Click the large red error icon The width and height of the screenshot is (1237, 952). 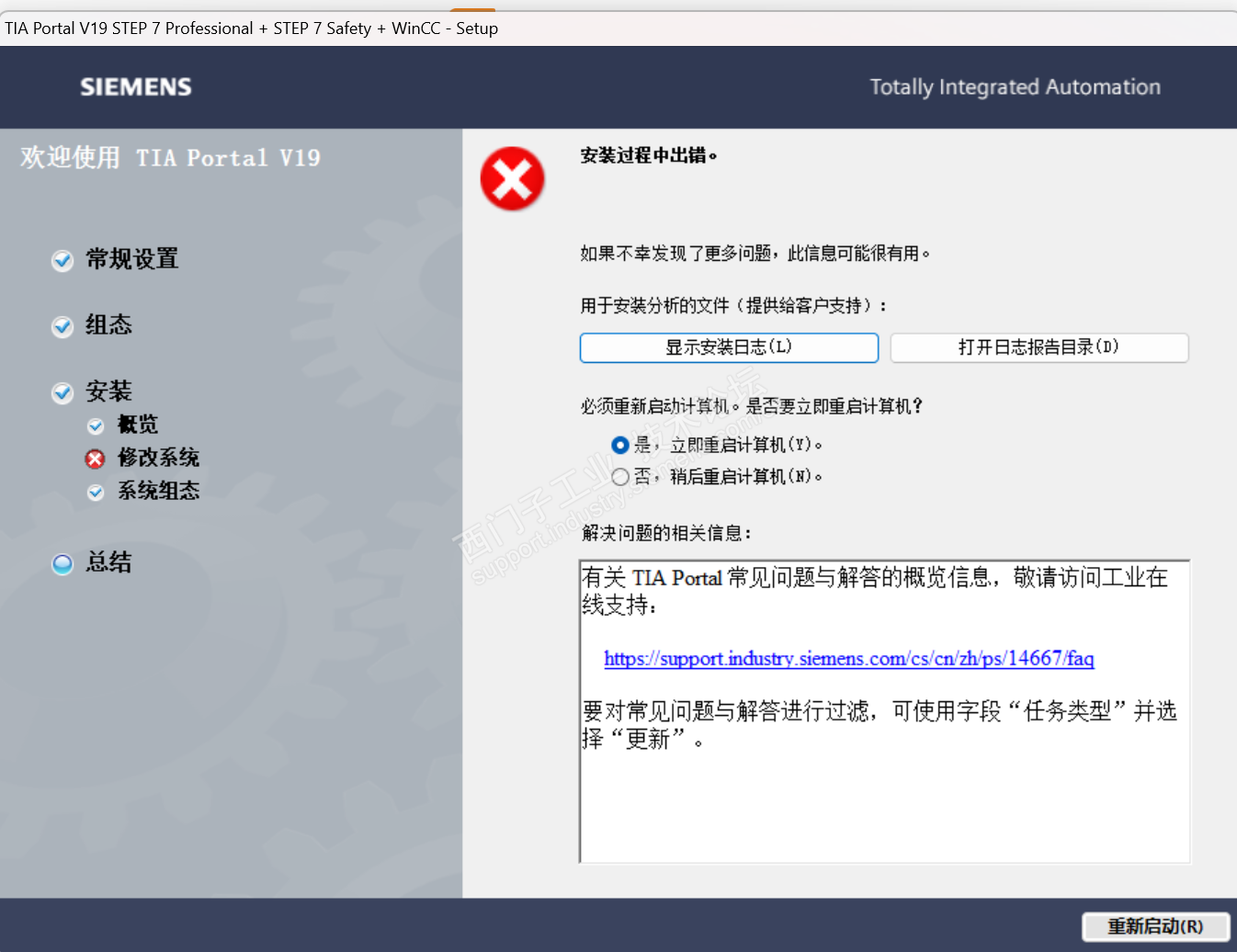coord(512,178)
